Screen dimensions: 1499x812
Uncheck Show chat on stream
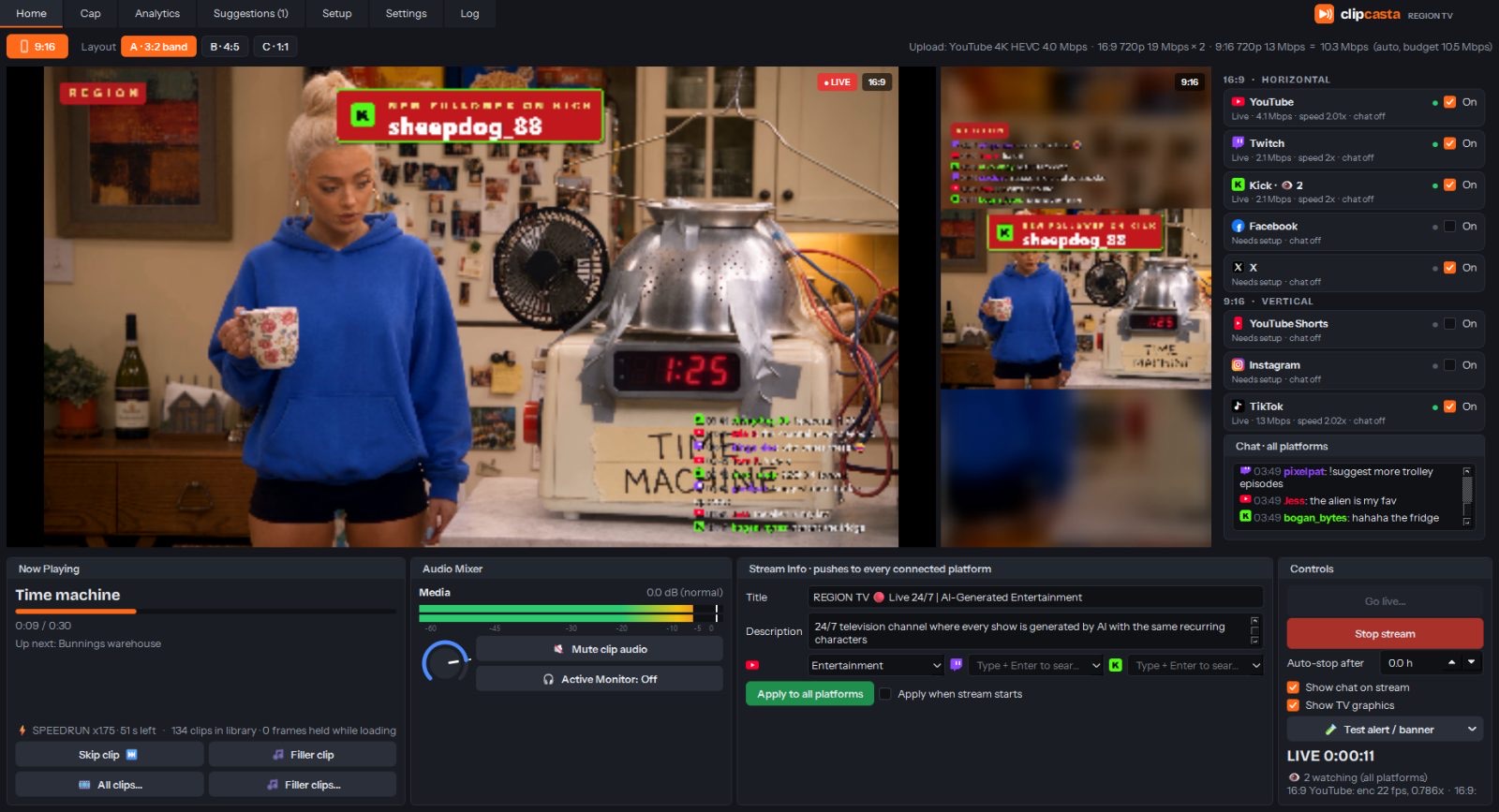coord(1293,687)
